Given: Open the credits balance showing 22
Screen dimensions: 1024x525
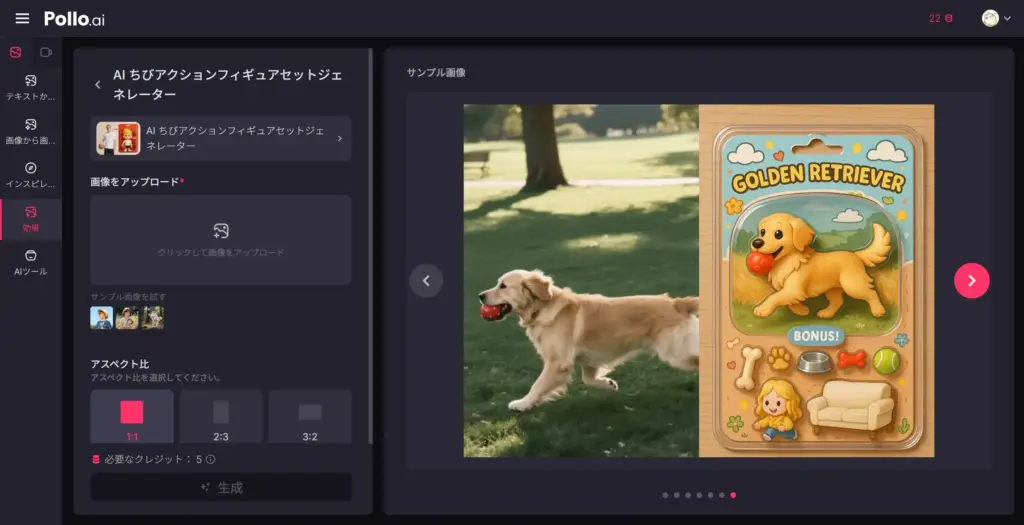Looking at the screenshot, I should click(940, 18).
